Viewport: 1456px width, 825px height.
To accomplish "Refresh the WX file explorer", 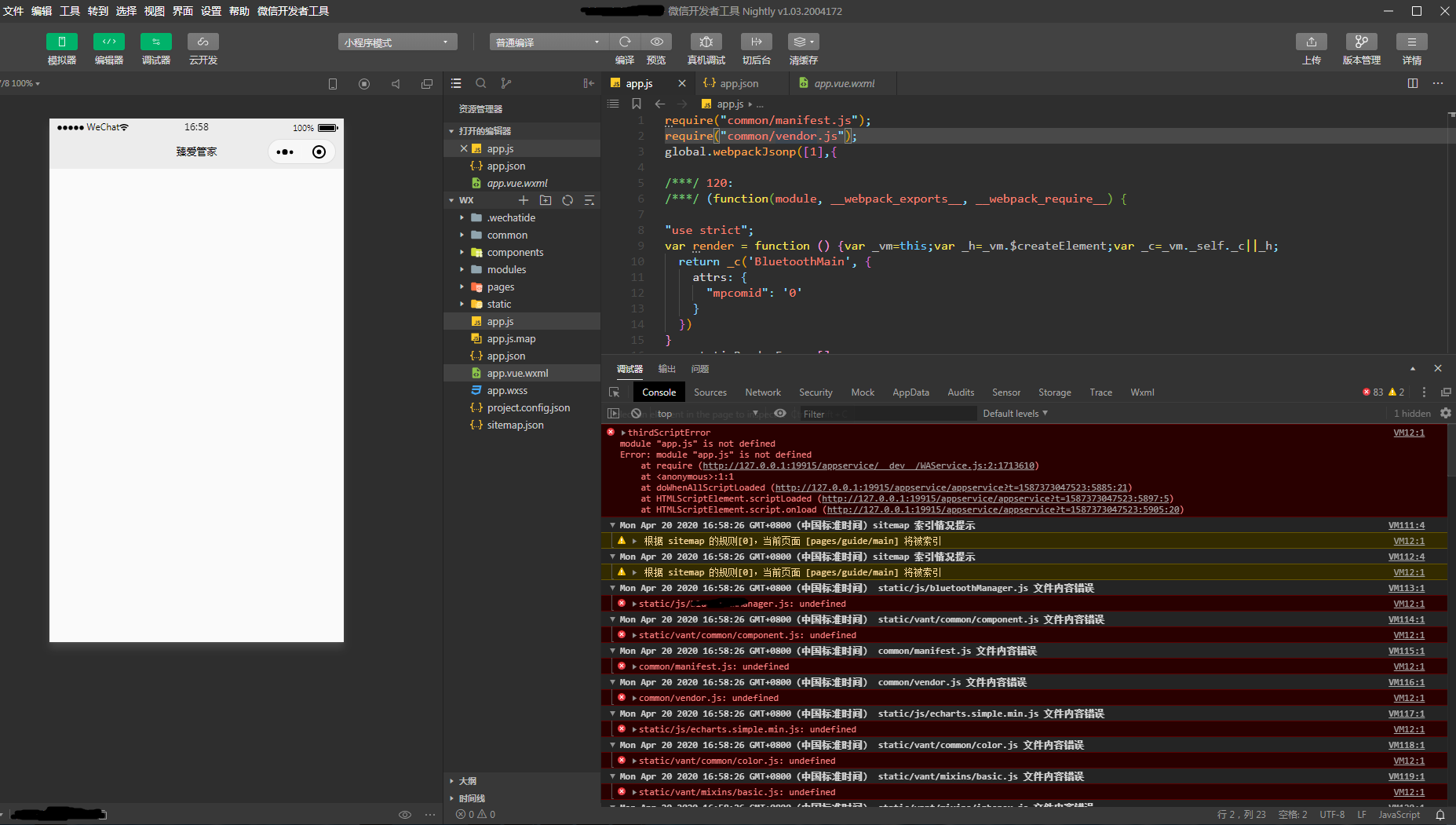I will (567, 200).
